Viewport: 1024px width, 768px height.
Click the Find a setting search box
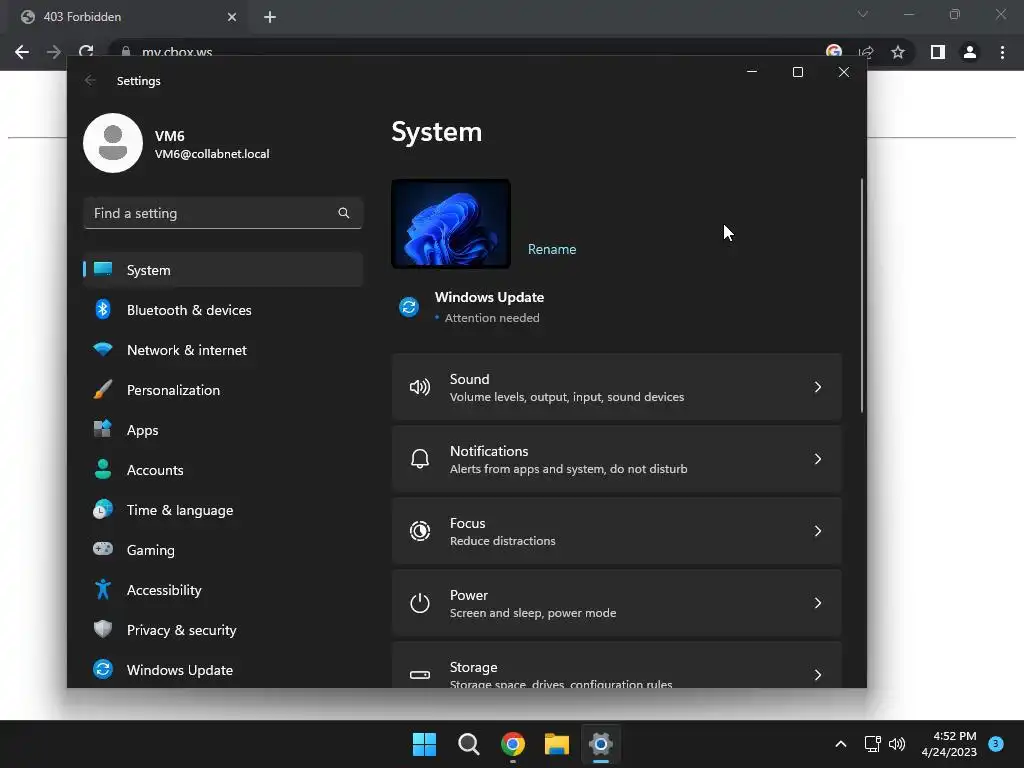click(x=223, y=213)
